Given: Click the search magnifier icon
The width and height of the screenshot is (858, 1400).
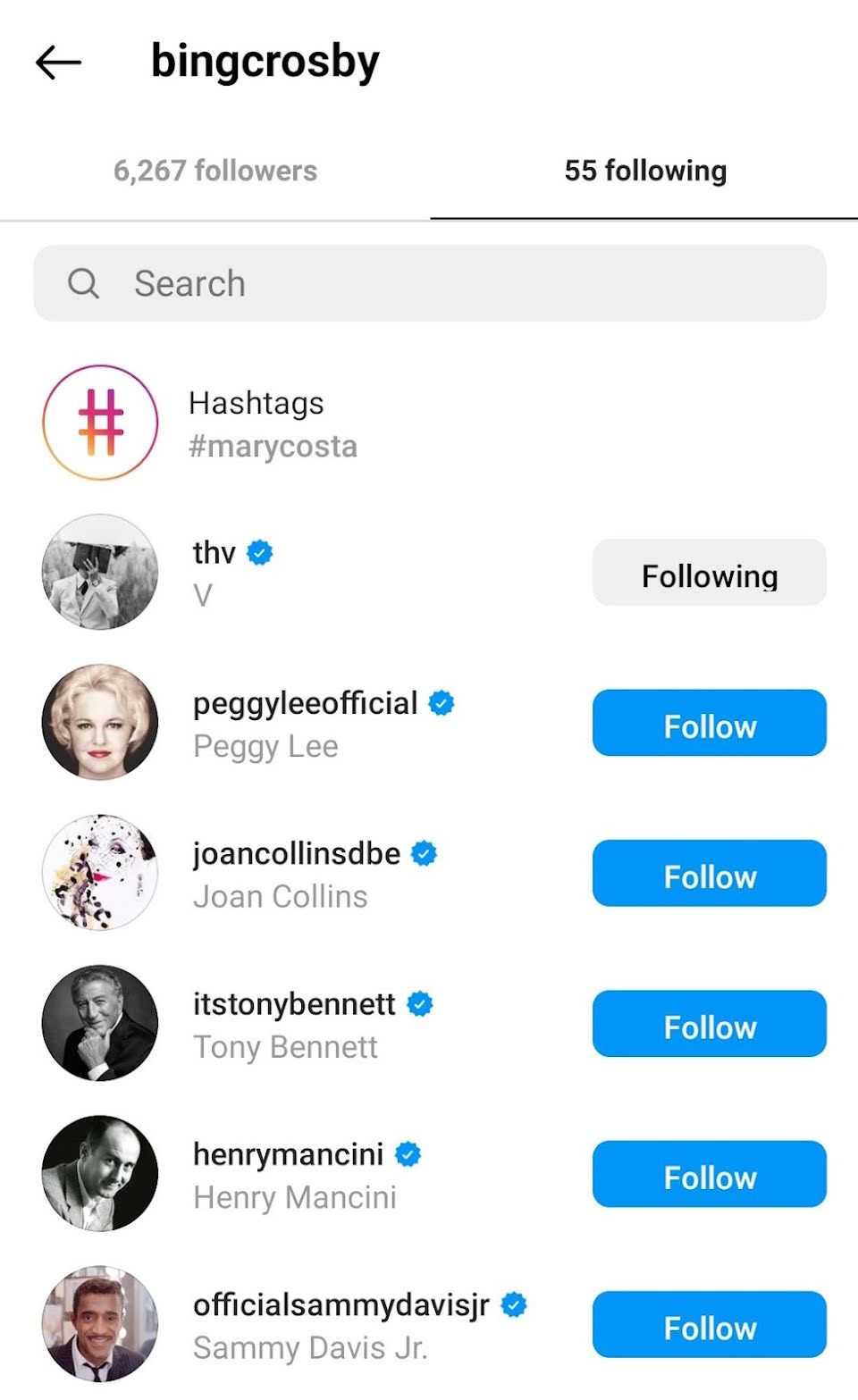Looking at the screenshot, I should 83,283.
